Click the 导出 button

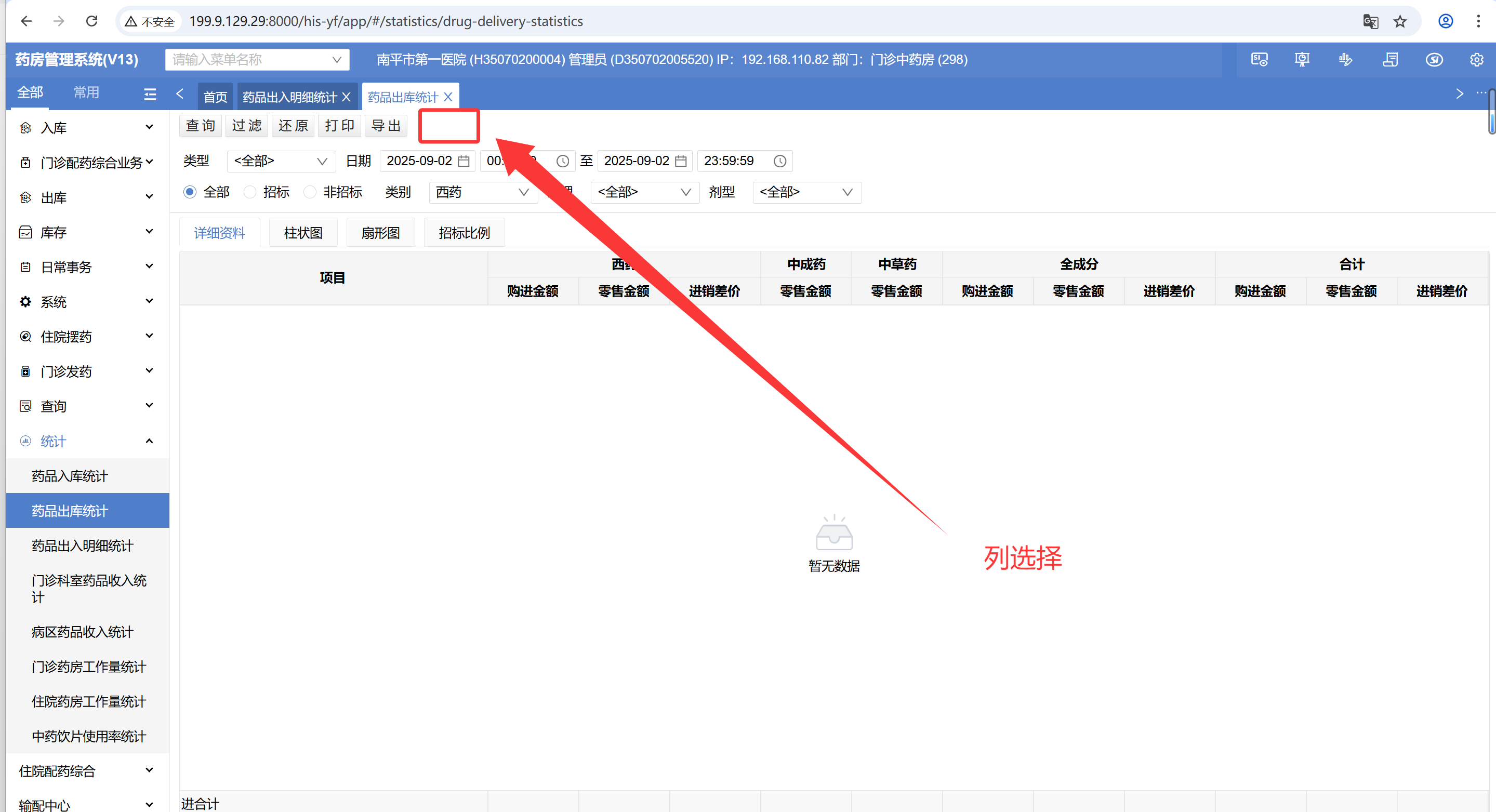coord(386,125)
